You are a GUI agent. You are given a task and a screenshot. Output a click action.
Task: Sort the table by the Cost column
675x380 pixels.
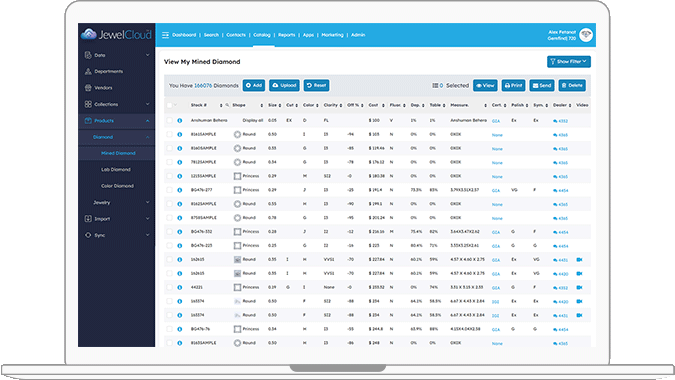click(x=373, y=105)
